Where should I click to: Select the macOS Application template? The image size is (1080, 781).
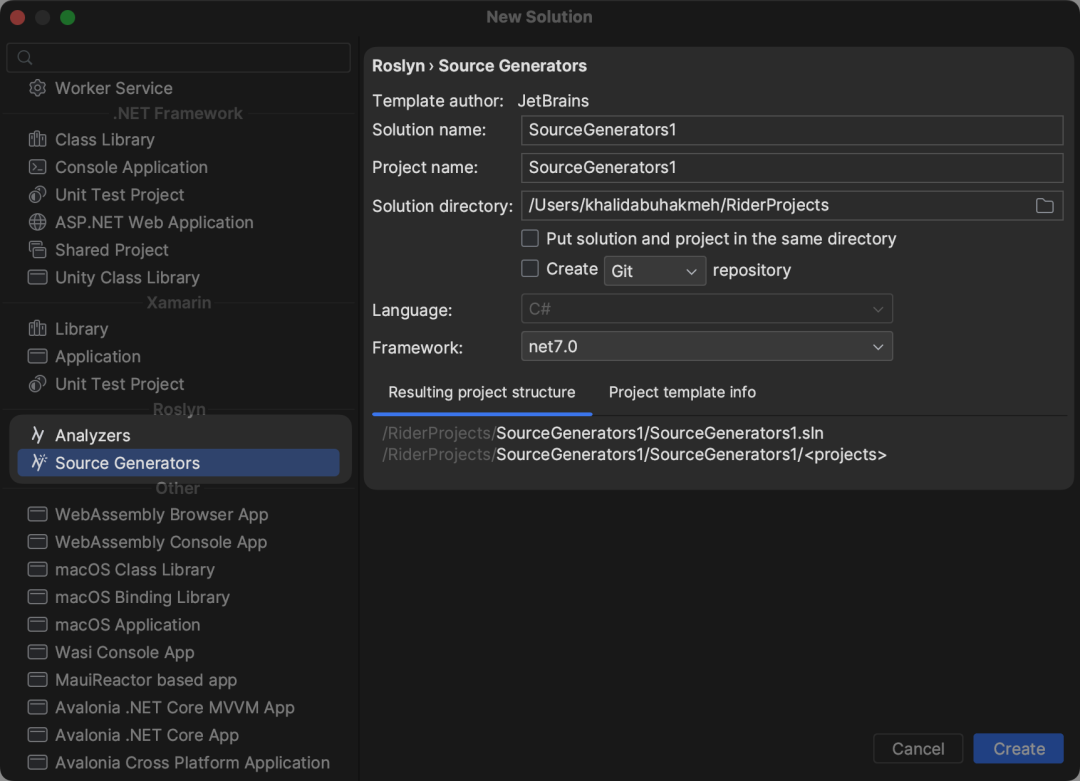coord(127,625)
